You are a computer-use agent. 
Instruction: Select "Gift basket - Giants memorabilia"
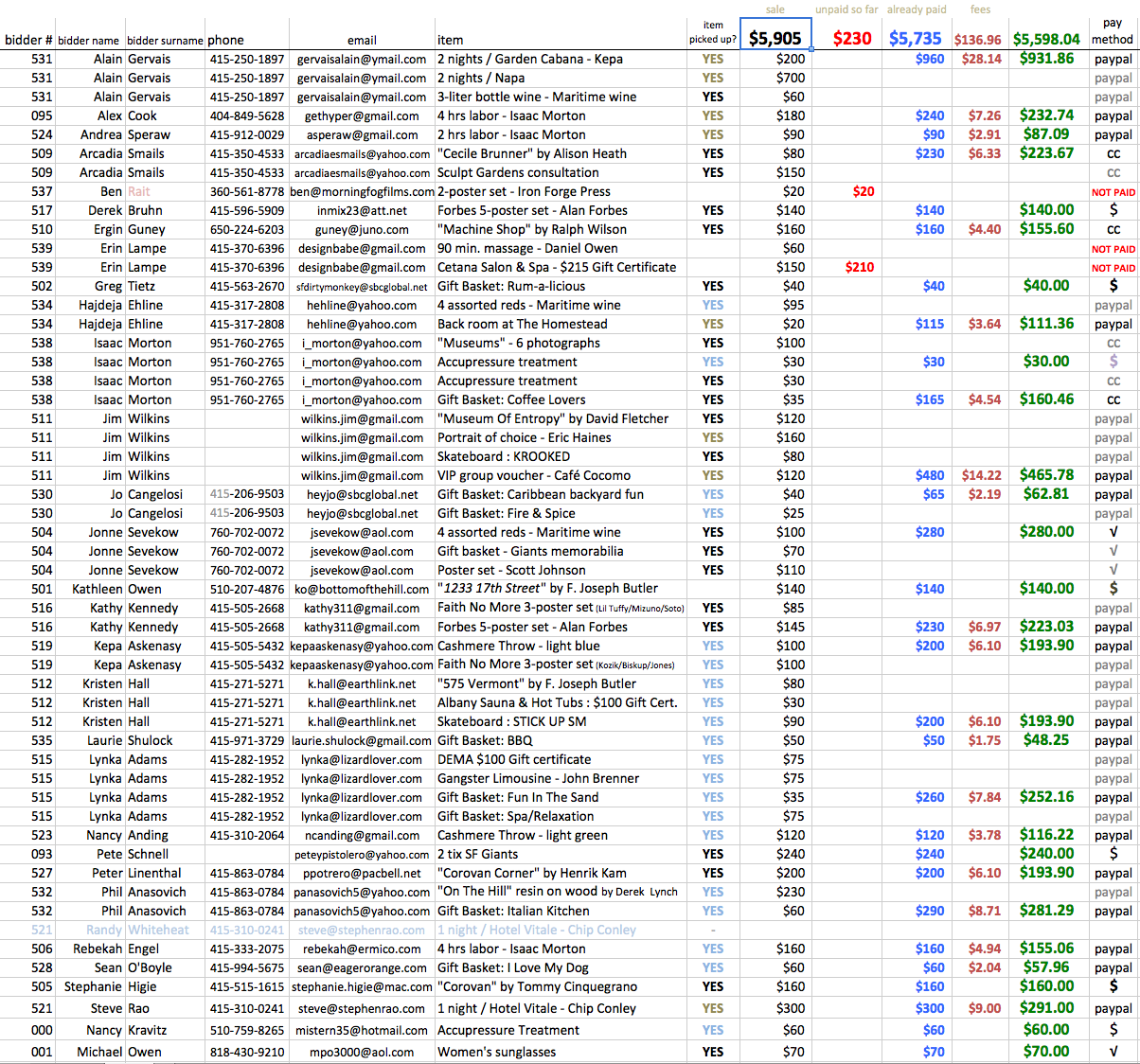[530, 551]
